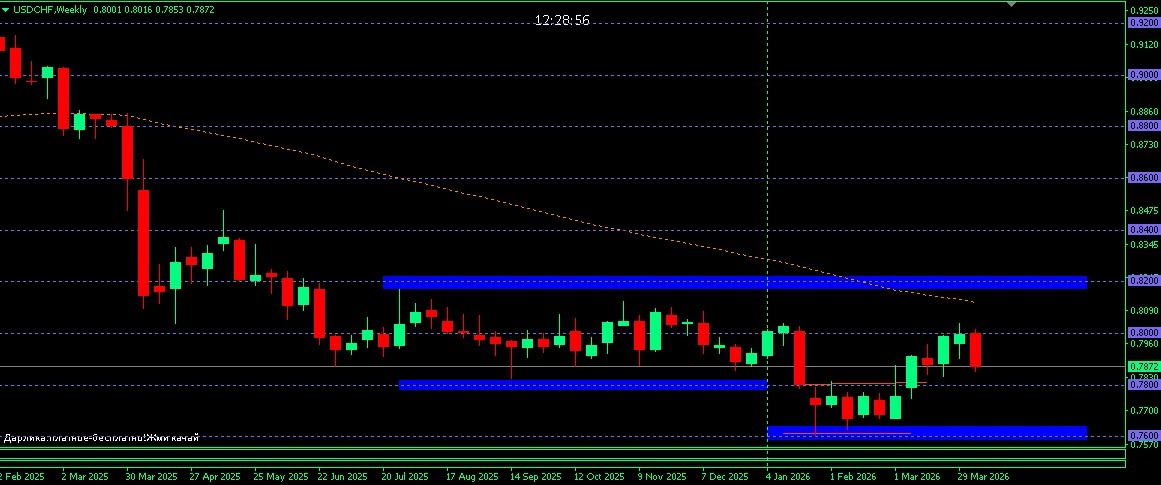The image size is (1161, 485).
Task: Select the blue resistance rectangle at 0.8200
Action: coord(735,282)
